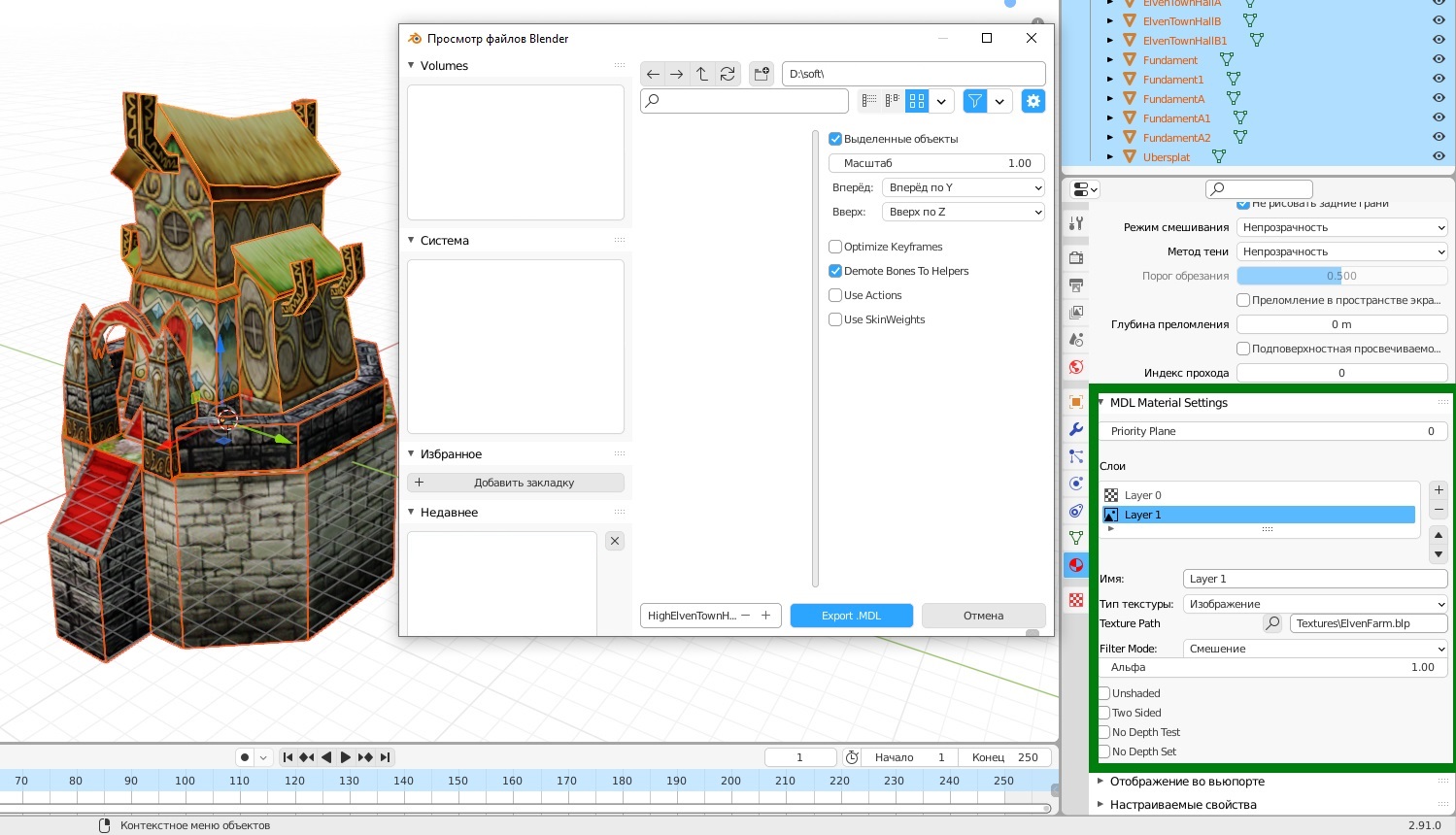The width and height of the screenshot is (1456, 835).
Task: Toggle the 'Выделенные объекты' checkbox
Action: tap(835, 139)
